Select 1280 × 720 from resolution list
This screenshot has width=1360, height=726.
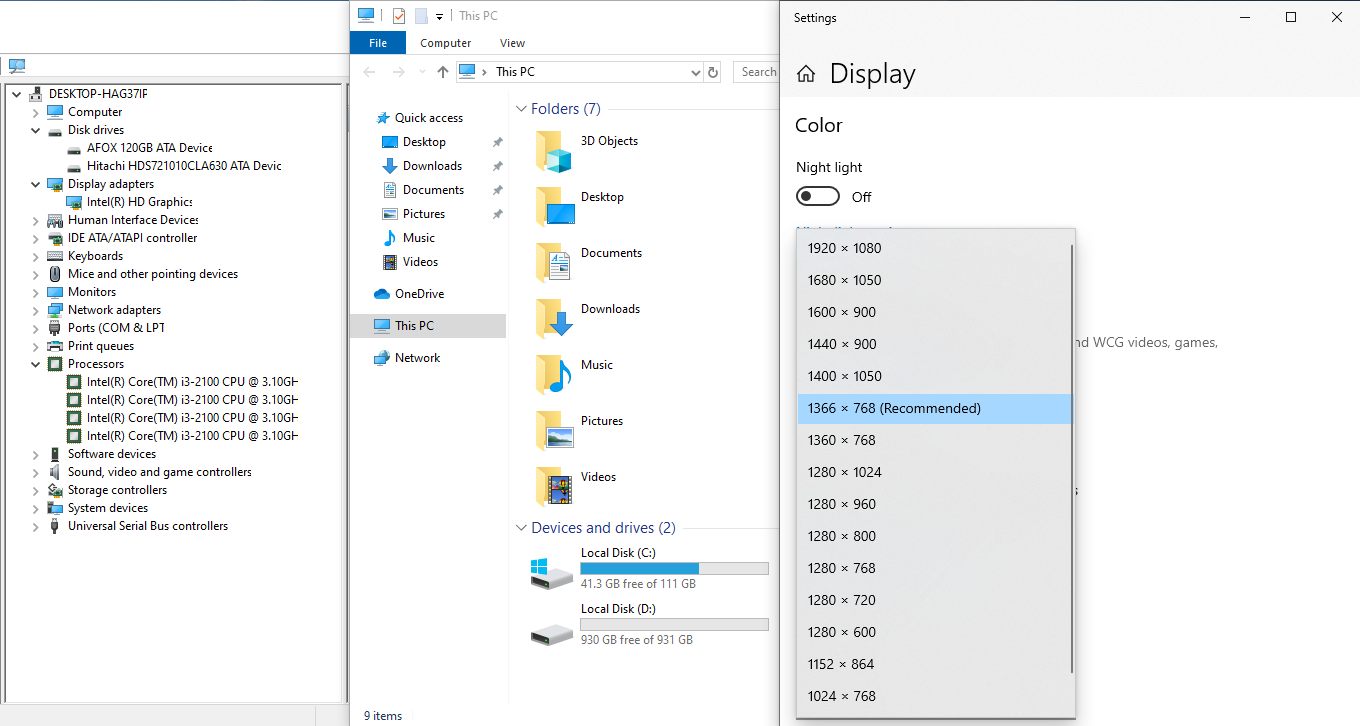(842, 600)
